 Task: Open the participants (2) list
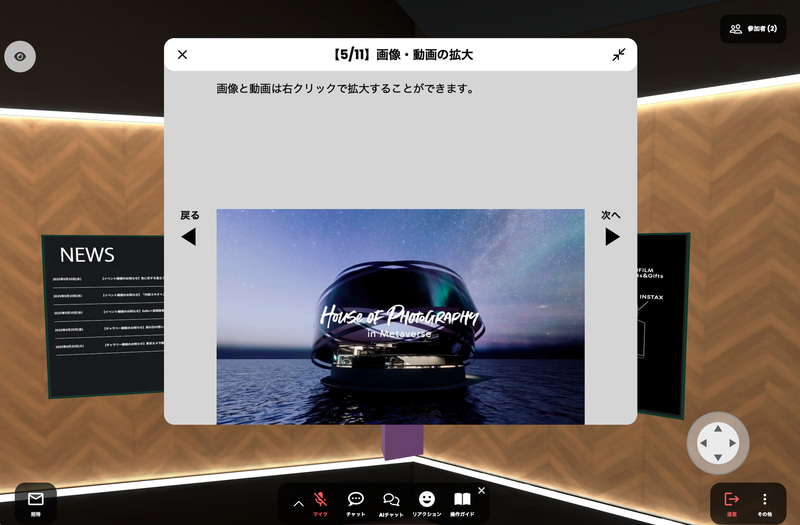(753, 29)
